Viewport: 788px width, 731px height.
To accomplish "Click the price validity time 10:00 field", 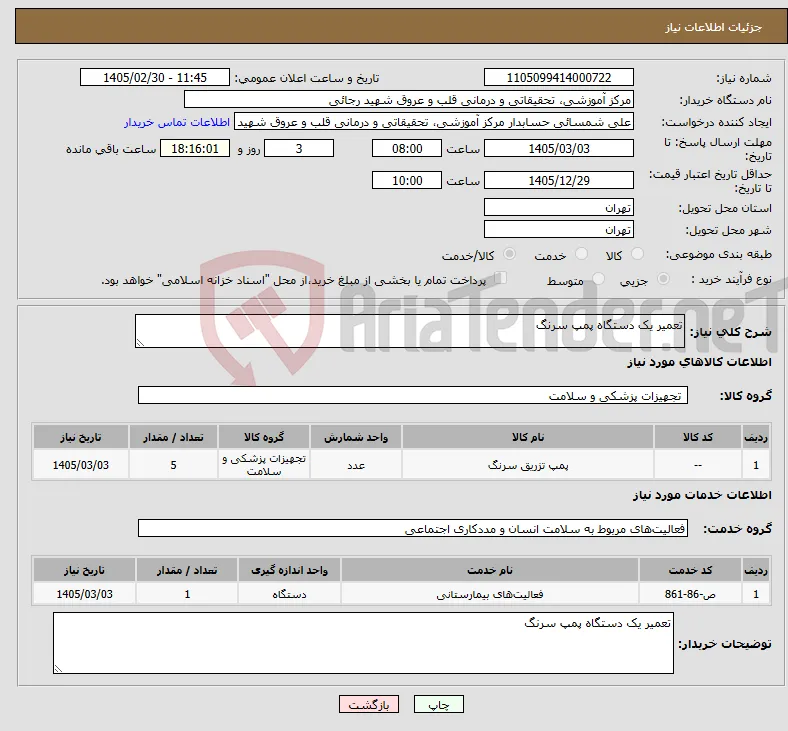I will (x=407, y=180).
